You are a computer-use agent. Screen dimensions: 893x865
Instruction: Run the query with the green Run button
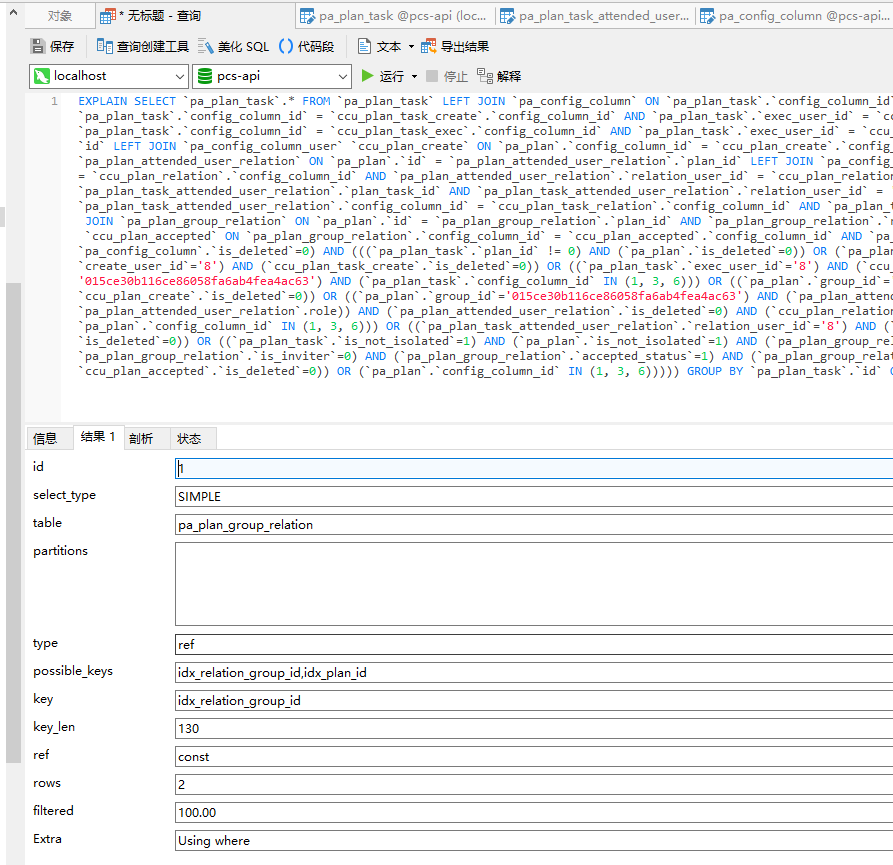pos(382,76)
